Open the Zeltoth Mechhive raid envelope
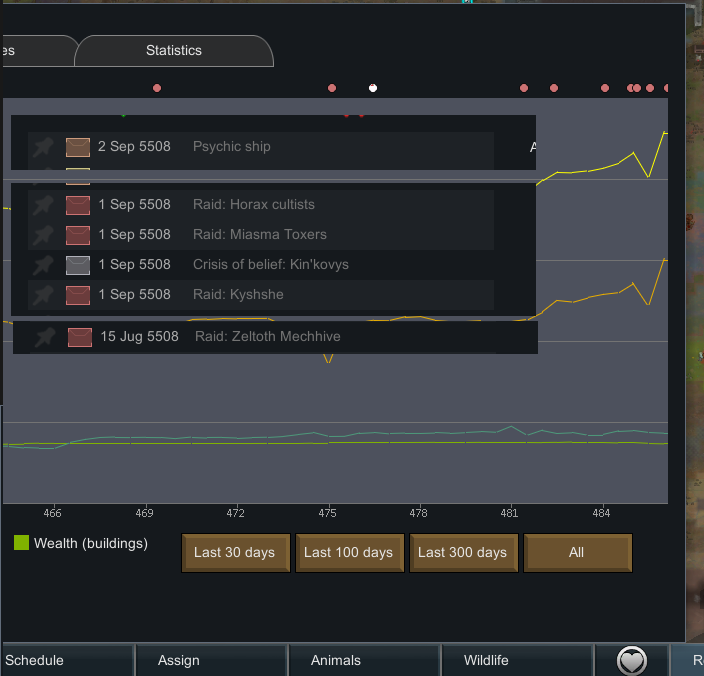 [x=79, y=338]
